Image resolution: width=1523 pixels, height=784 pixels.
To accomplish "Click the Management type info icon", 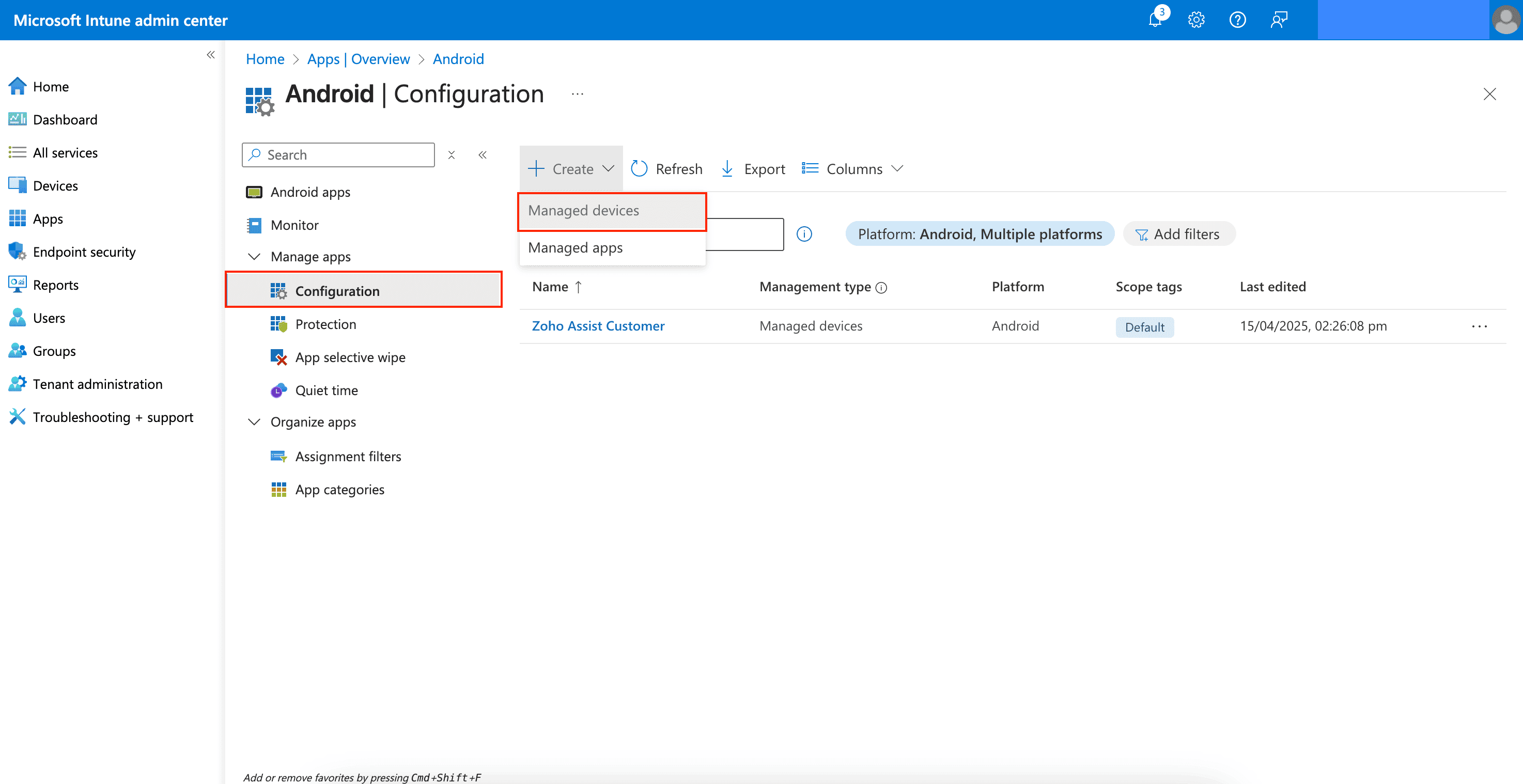I will pyautogui.click(x=881, y=288).
